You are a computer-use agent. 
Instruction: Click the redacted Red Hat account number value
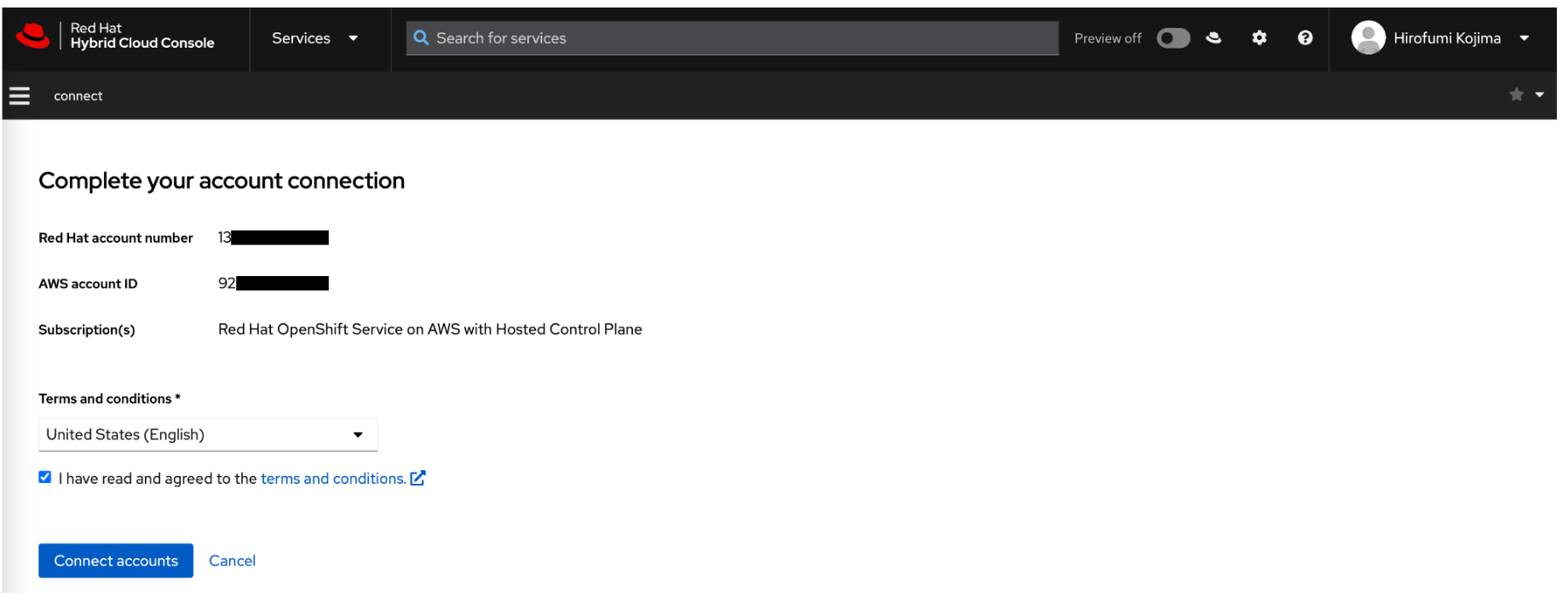(x=274, y=238)
